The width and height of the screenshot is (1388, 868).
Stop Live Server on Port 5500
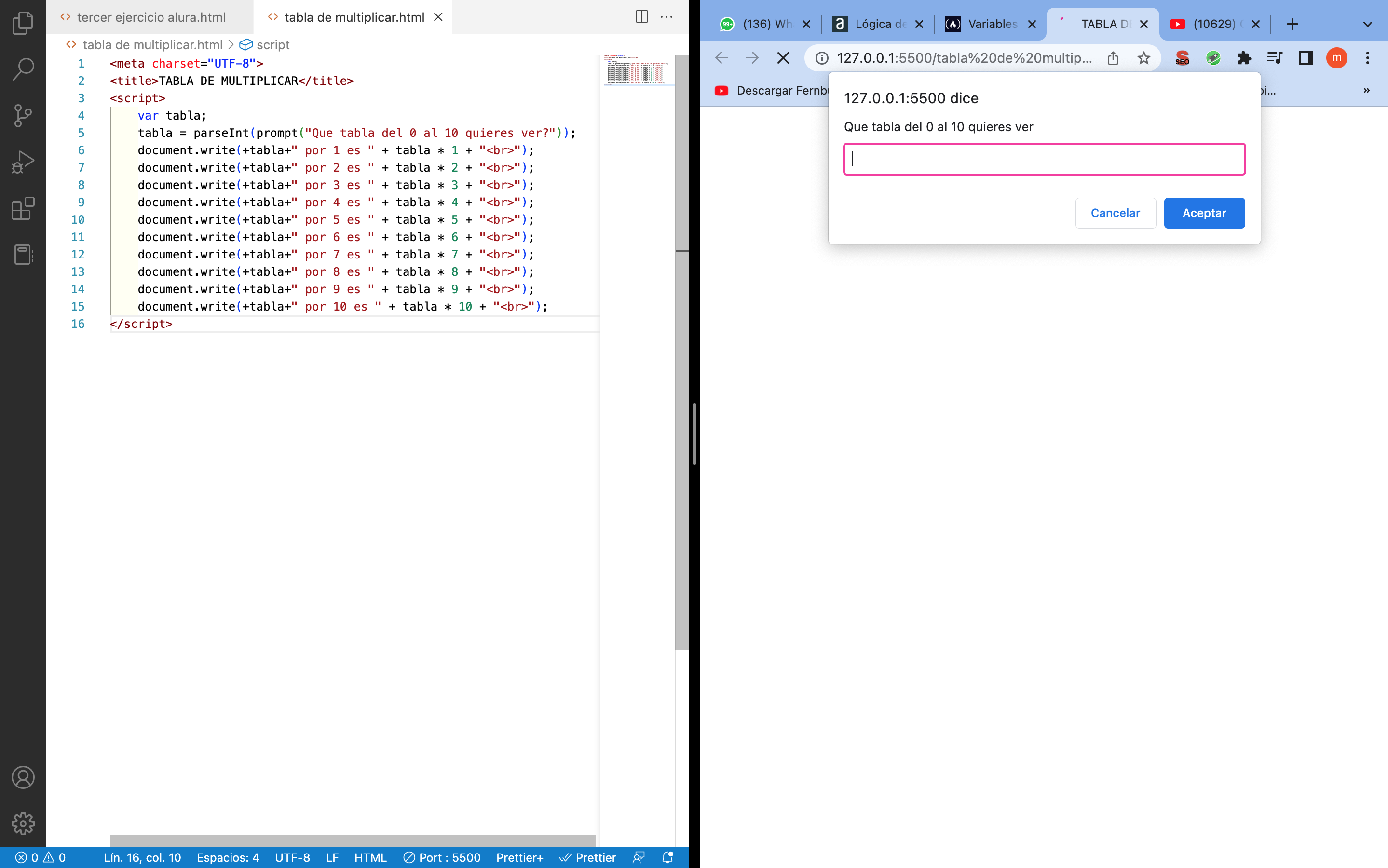(x=442, y=857)
